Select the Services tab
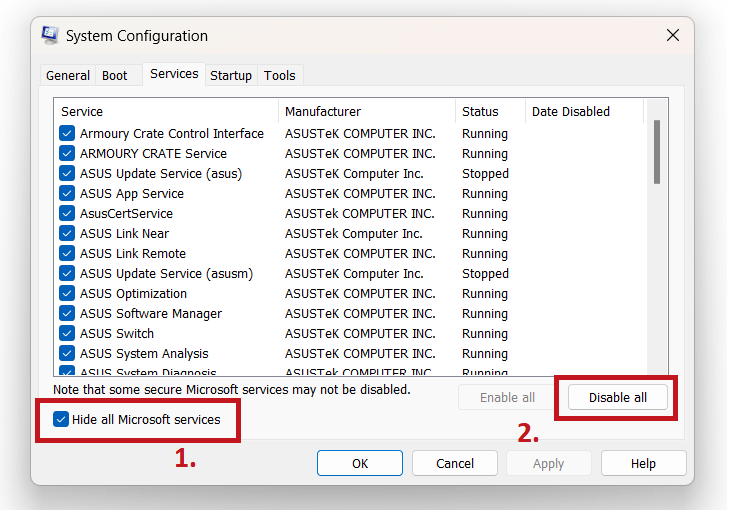 pyautogui.click(x=174, y=74)
